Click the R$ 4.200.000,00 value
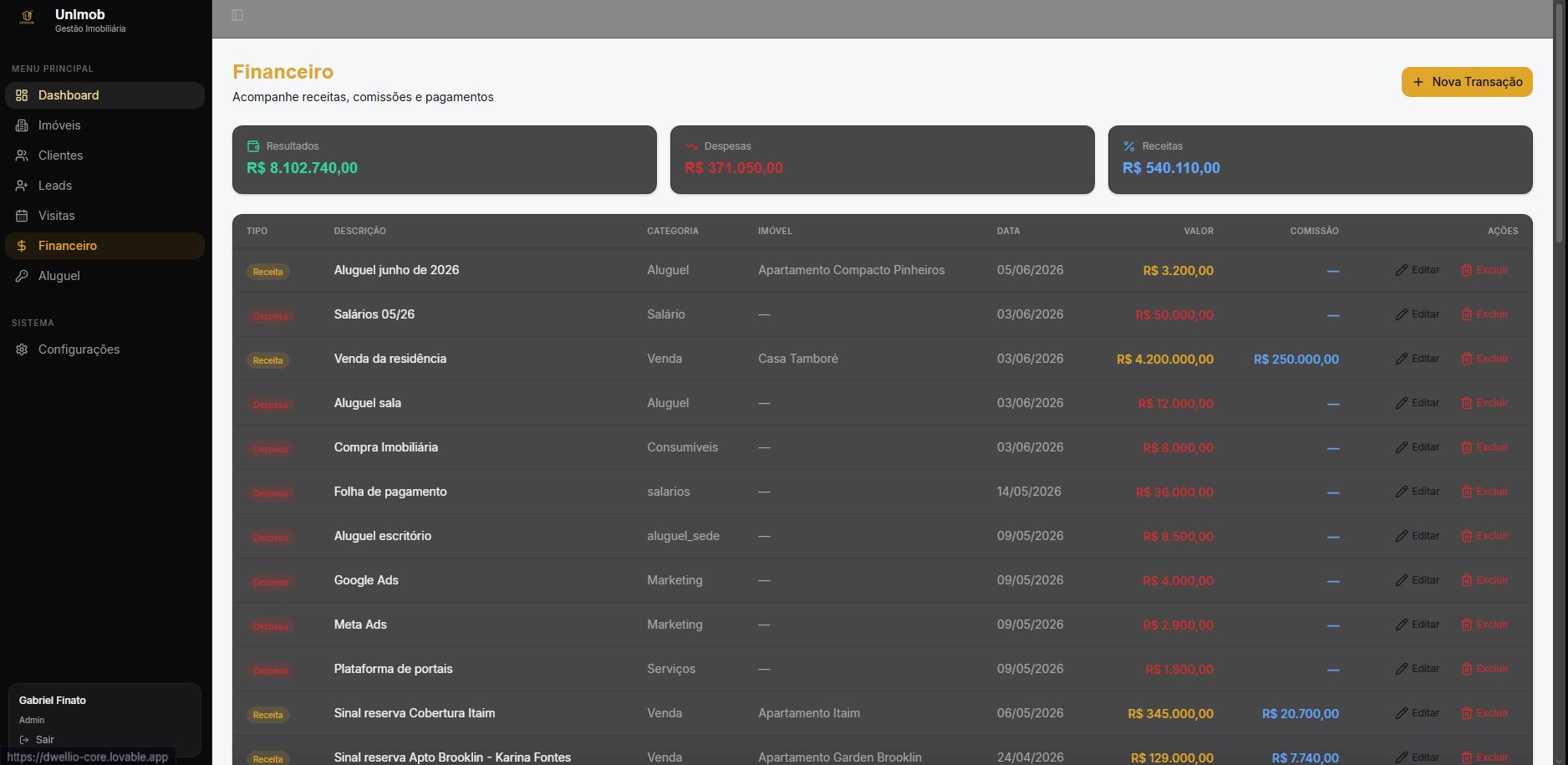The image size is (1568, 765). pos(1165,360)
